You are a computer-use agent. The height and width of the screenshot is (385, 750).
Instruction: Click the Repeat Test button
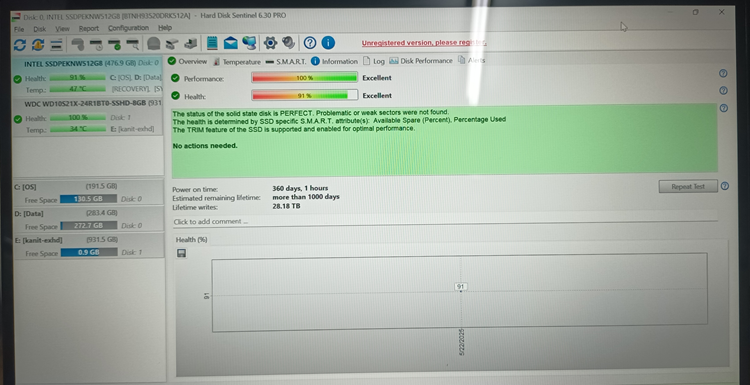[x=688, y=187]
